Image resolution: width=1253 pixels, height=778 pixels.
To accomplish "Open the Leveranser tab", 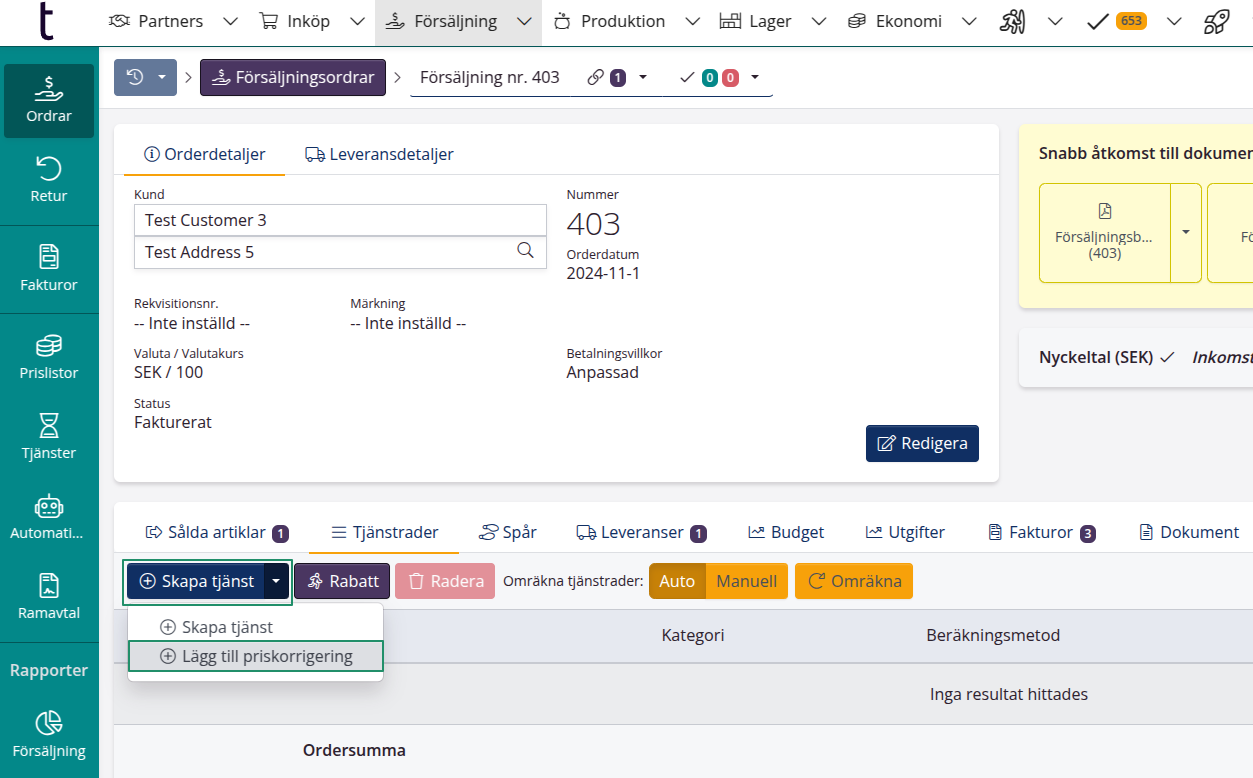I will tap(641, 532).
